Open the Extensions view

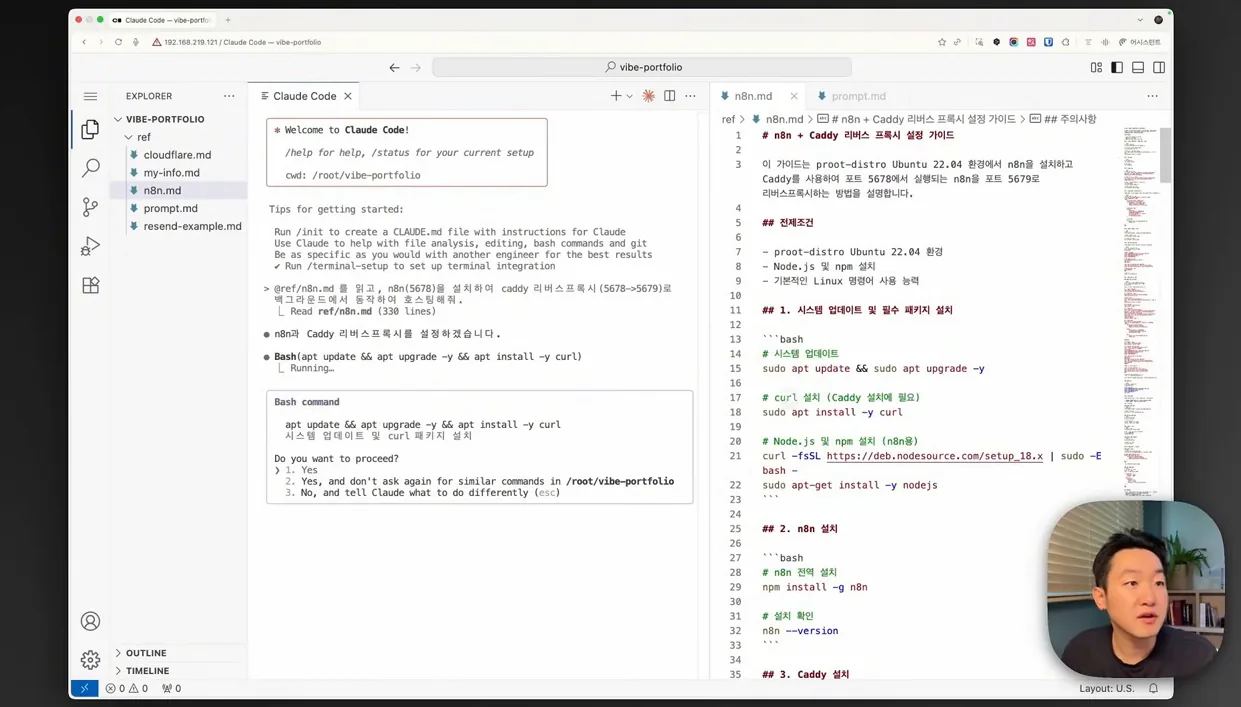pos(90,285)
